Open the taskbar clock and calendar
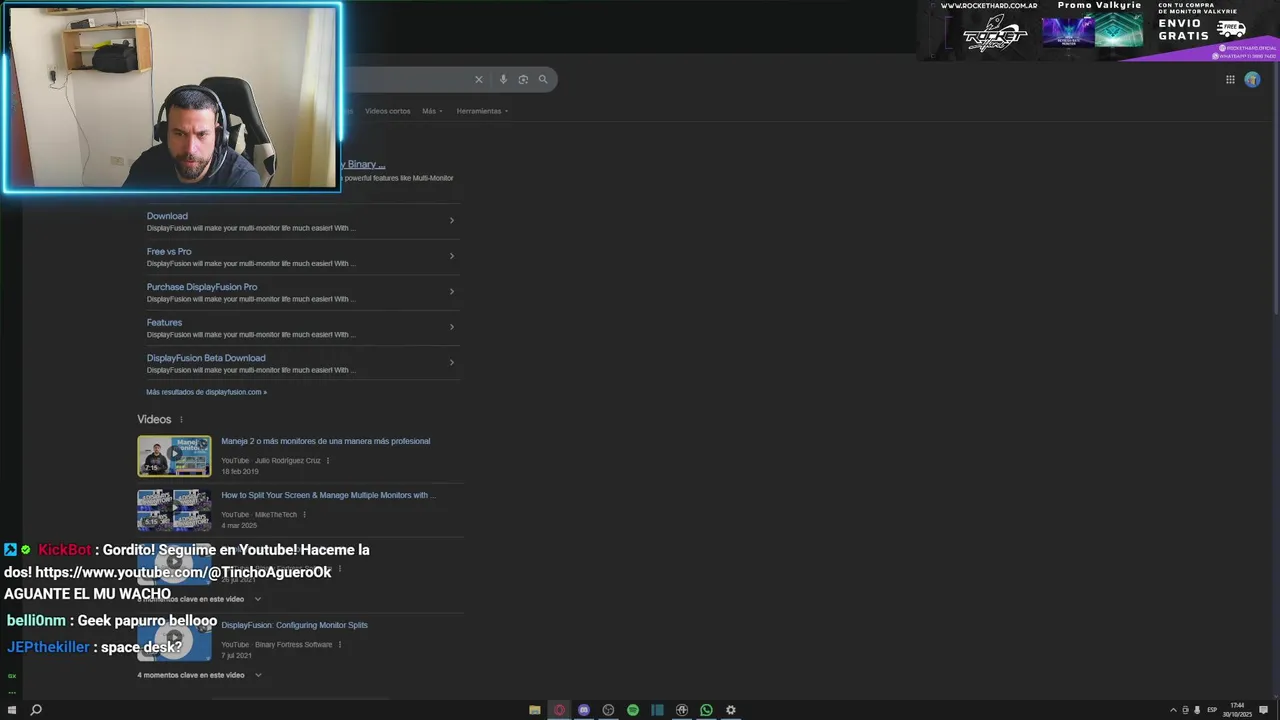 click(x=1237, y=710)
